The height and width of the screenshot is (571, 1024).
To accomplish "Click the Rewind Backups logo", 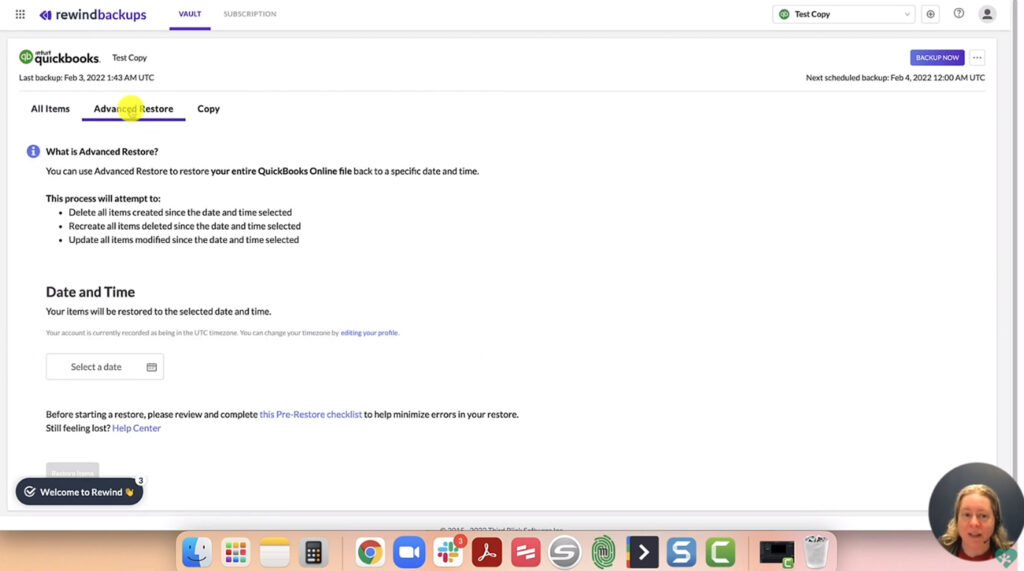I will pos(92,15).
